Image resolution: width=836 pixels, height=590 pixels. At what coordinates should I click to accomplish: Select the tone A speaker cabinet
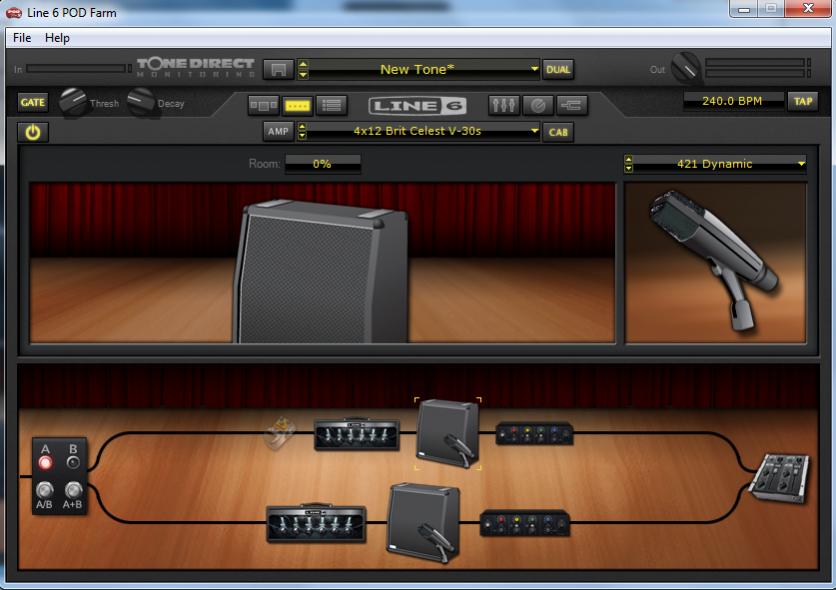pos(447,433)
